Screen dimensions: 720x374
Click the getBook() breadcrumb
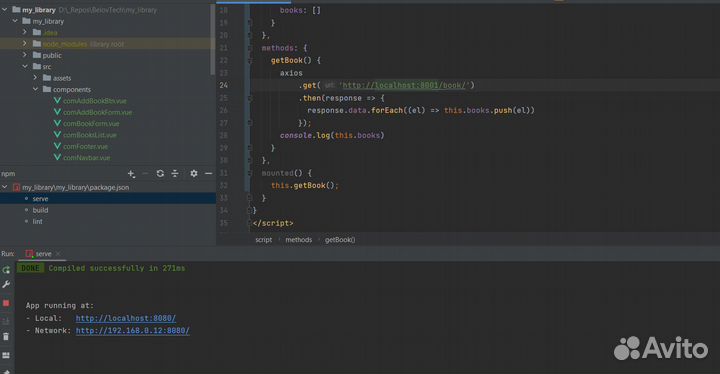(x=340, y=240)
